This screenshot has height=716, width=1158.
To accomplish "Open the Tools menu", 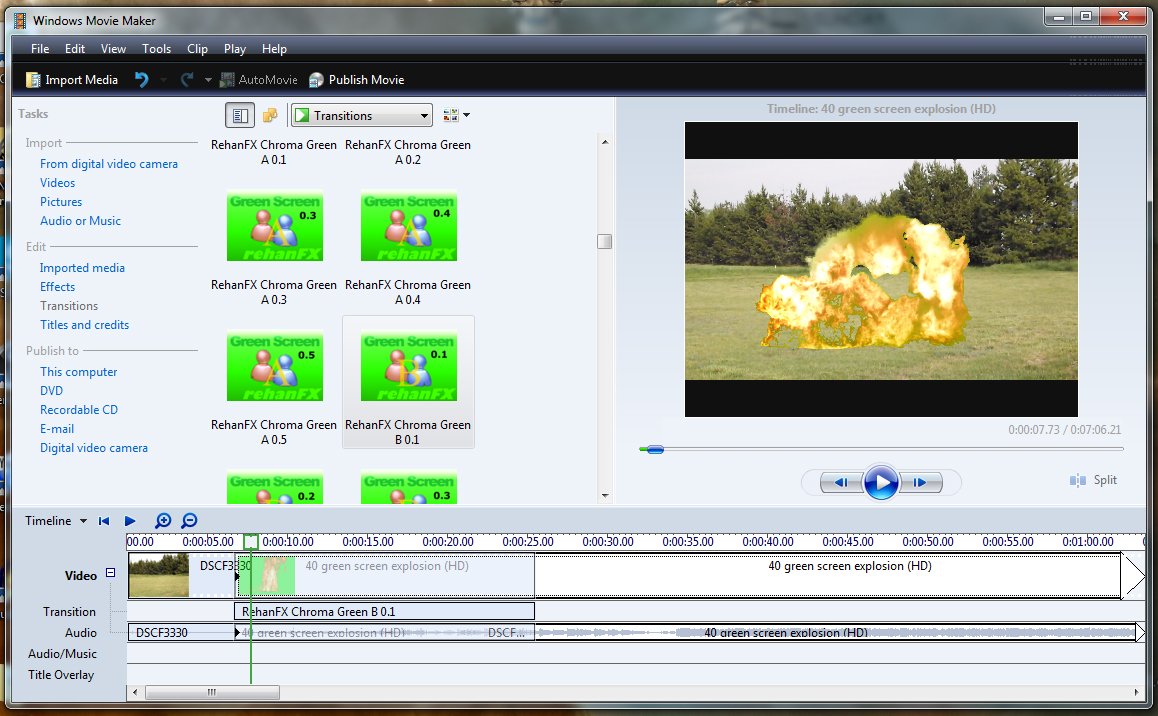I will click(156, 48).
